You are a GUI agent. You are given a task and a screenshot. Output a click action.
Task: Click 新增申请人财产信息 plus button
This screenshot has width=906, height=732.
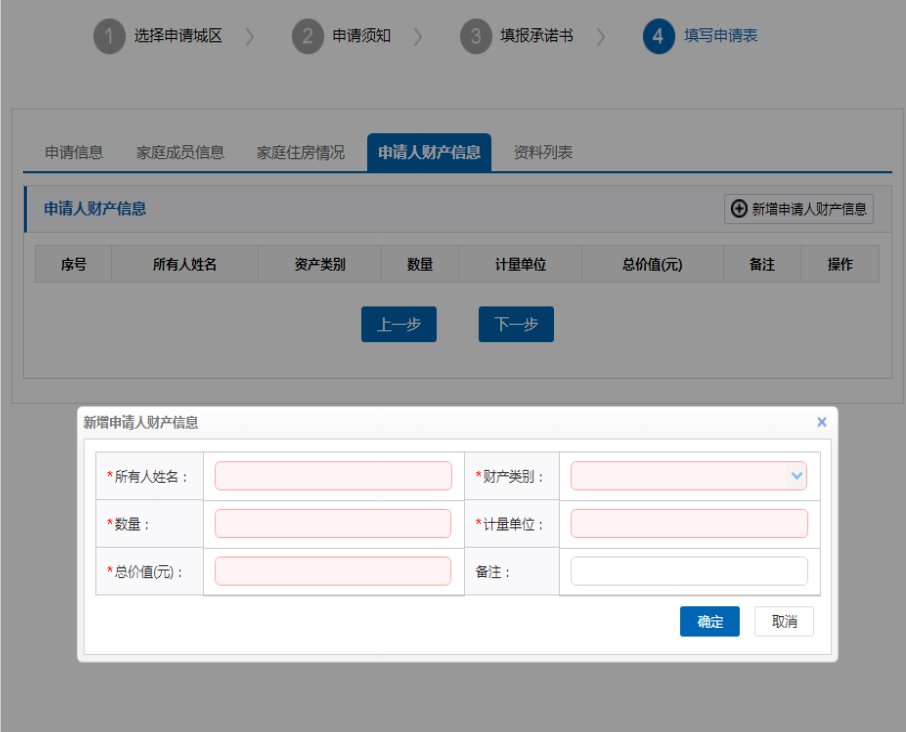(798, 209)
